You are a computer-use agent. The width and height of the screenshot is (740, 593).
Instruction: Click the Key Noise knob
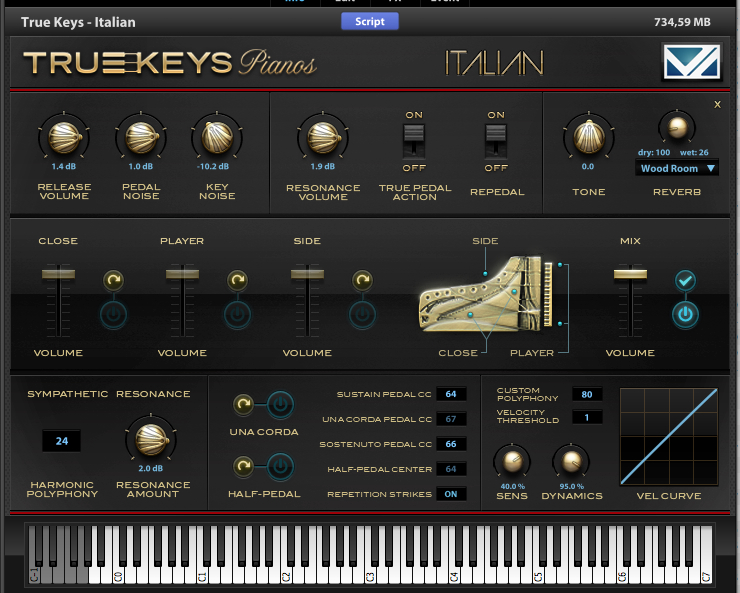pyautogui.click(x=217, y=137)
